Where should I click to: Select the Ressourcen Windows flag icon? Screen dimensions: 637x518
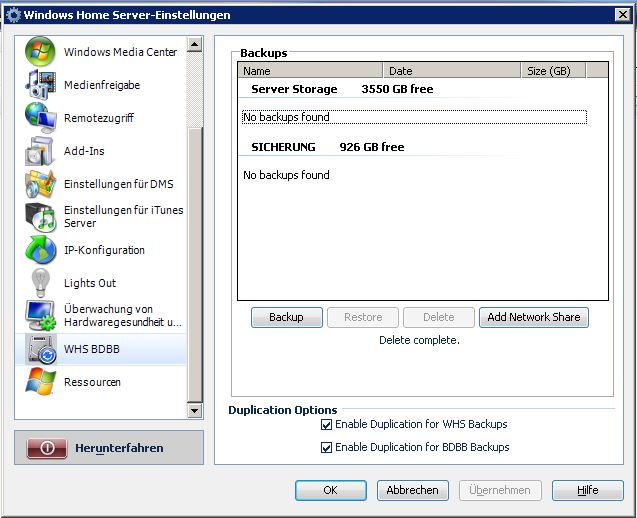point(41,382)
